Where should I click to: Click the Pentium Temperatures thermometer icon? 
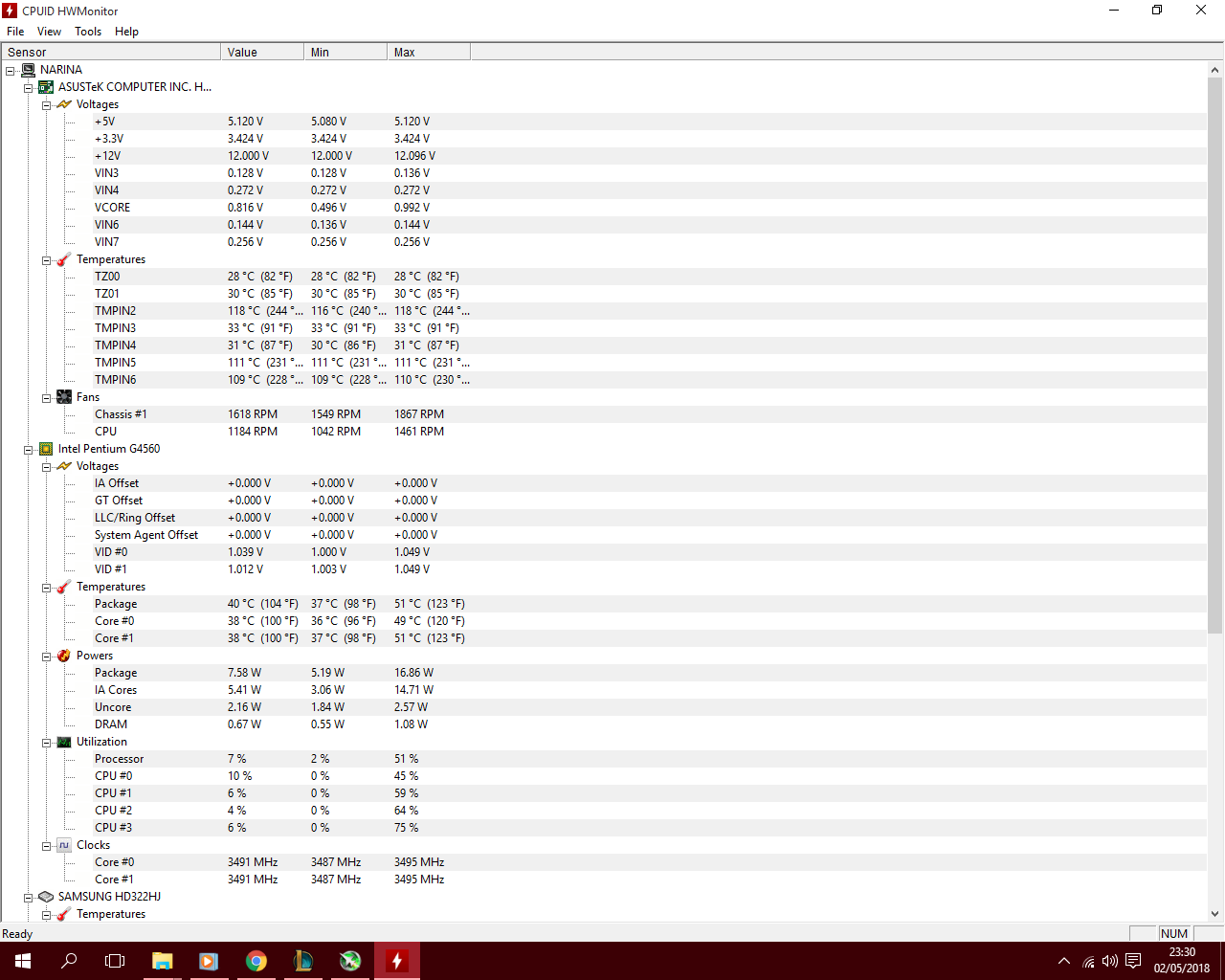click(x=64, y=587)
